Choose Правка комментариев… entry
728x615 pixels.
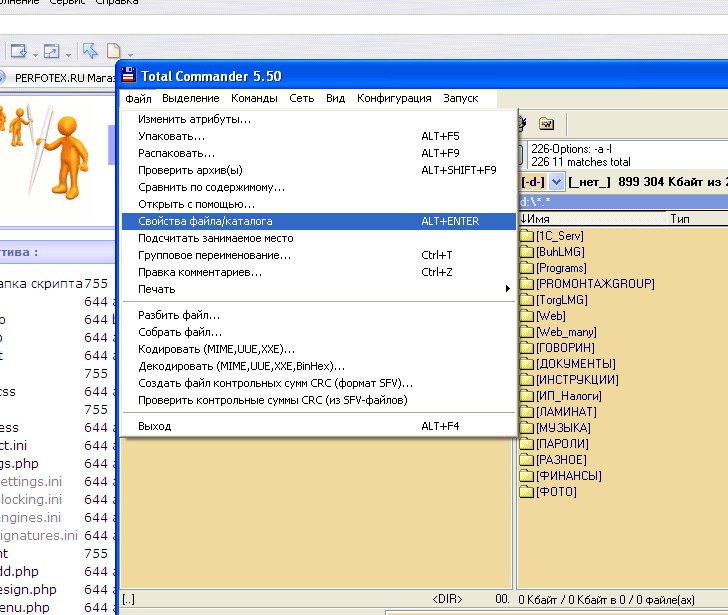(x=319, y=272)
